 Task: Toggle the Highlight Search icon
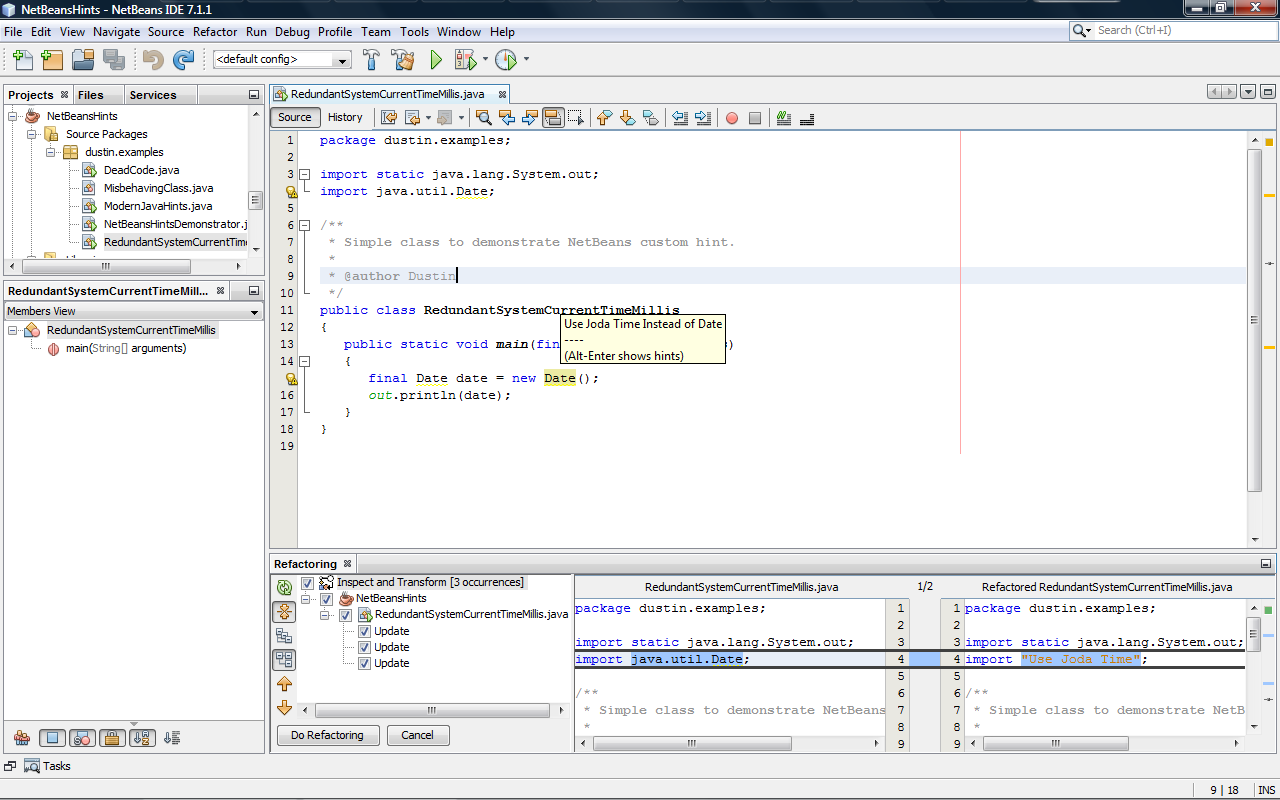click(x=553, y=118)
